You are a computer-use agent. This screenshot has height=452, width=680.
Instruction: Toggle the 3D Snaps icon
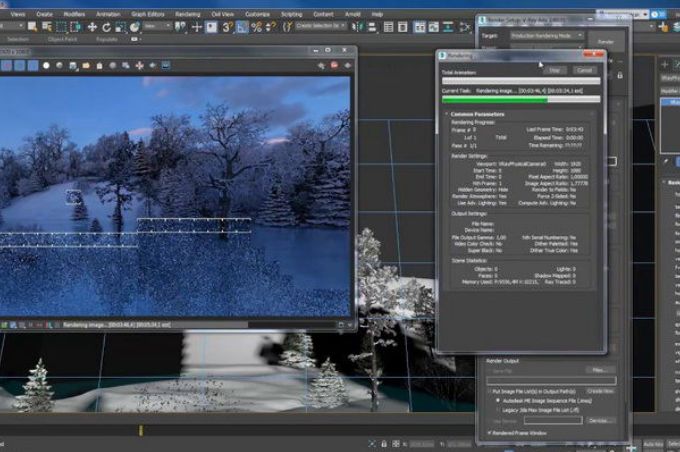click(227, 27)
